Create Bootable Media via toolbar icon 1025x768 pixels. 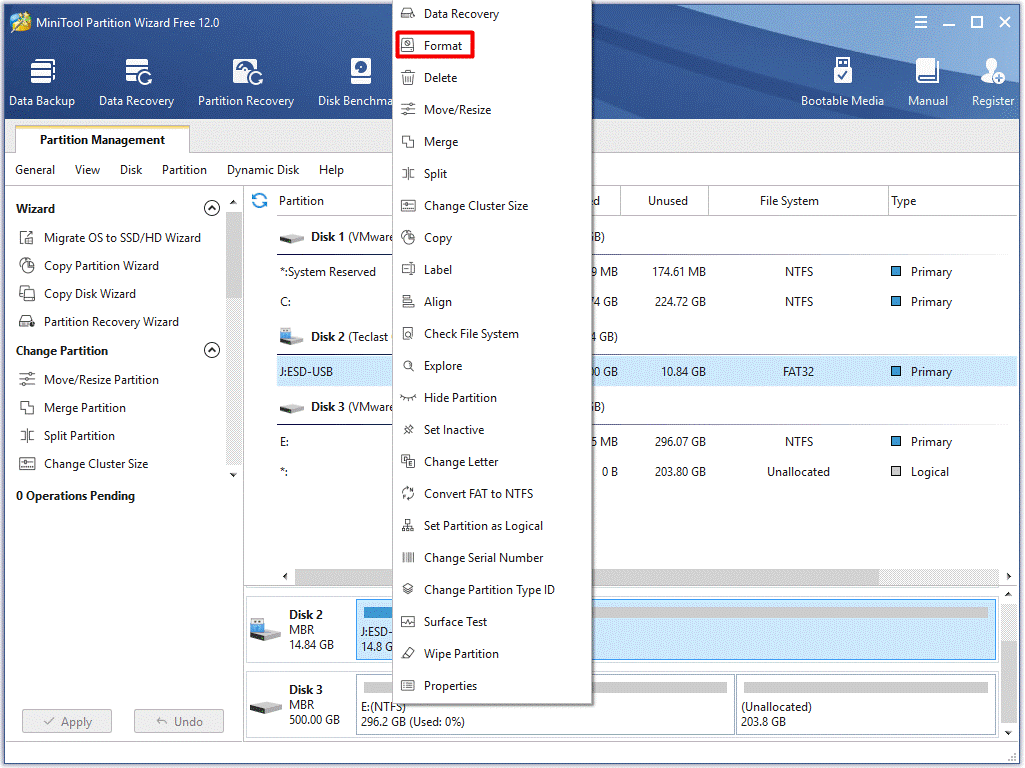pyautogui.click(x=843, y=70)
